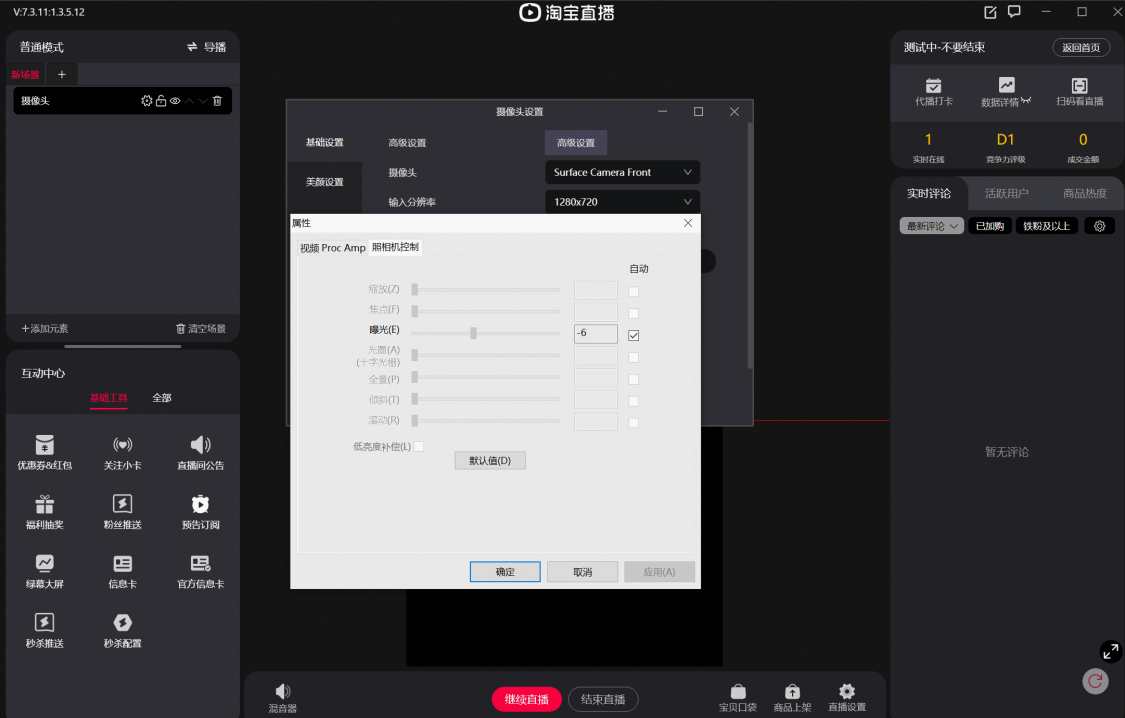Expand the 最新评论 filter dropdown
The height and width of the screenshot is (718, 1125).
click(931, 226)
